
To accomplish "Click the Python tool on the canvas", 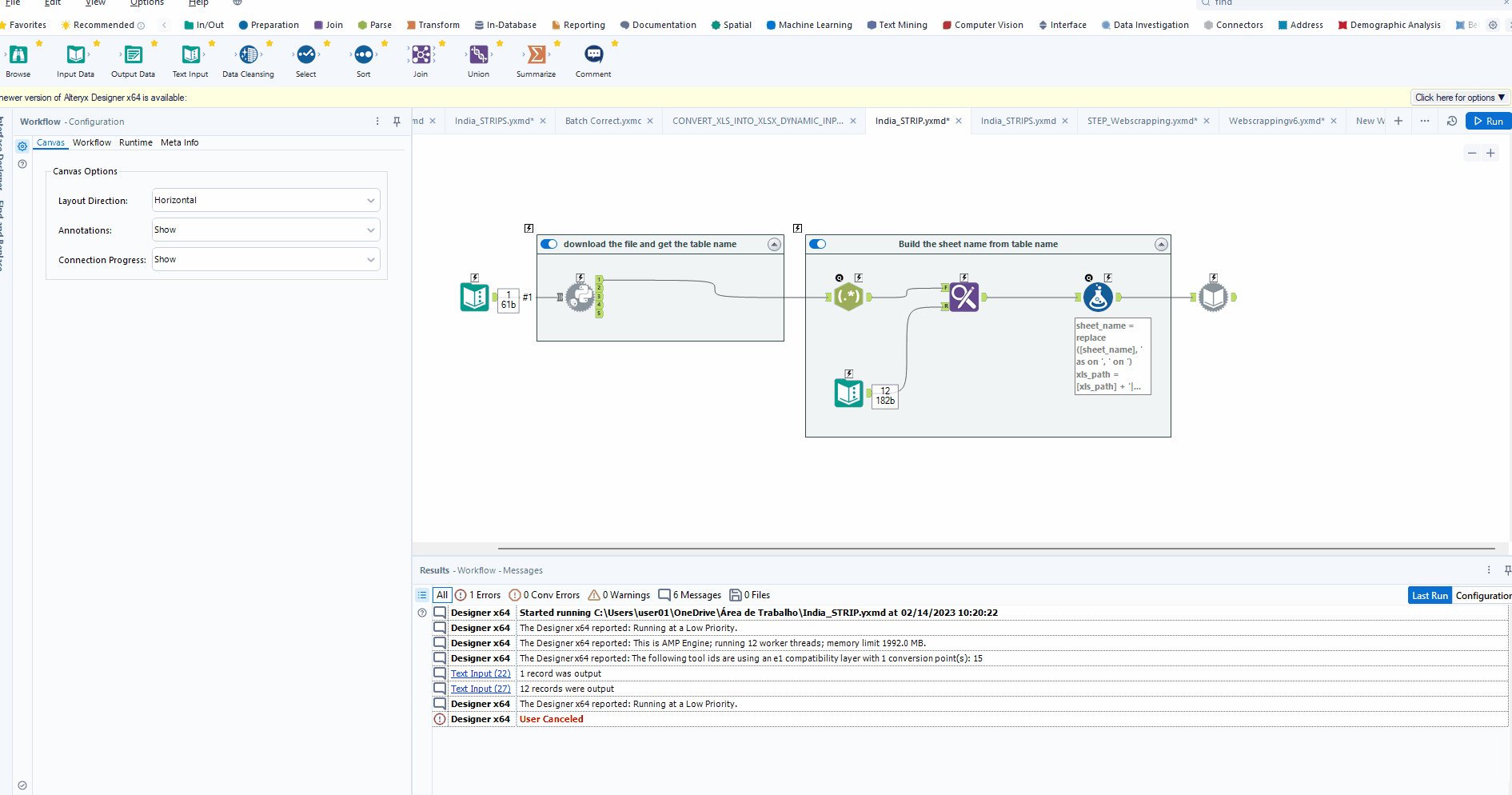I will pos(581,297).
